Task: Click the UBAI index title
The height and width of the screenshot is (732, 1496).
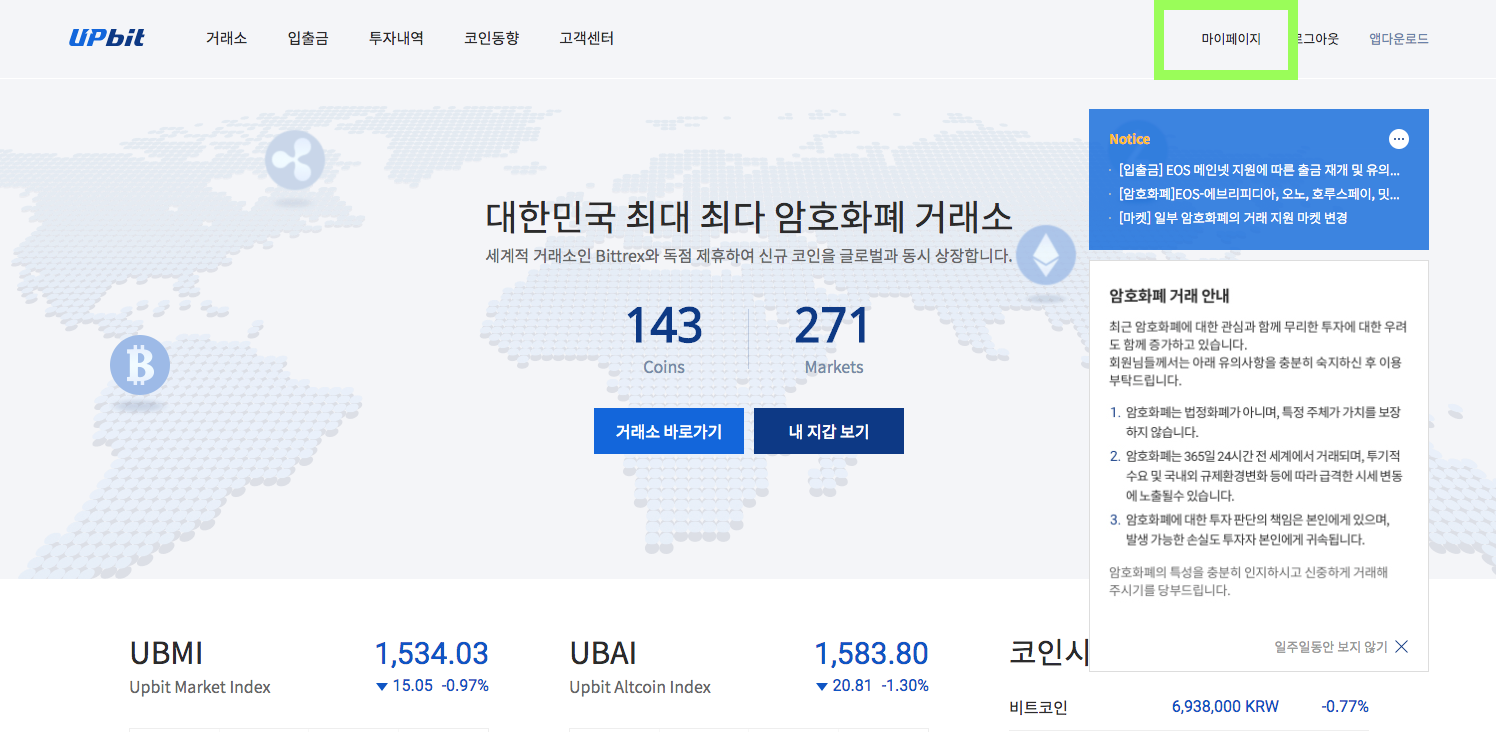Action: coord(603,653)
